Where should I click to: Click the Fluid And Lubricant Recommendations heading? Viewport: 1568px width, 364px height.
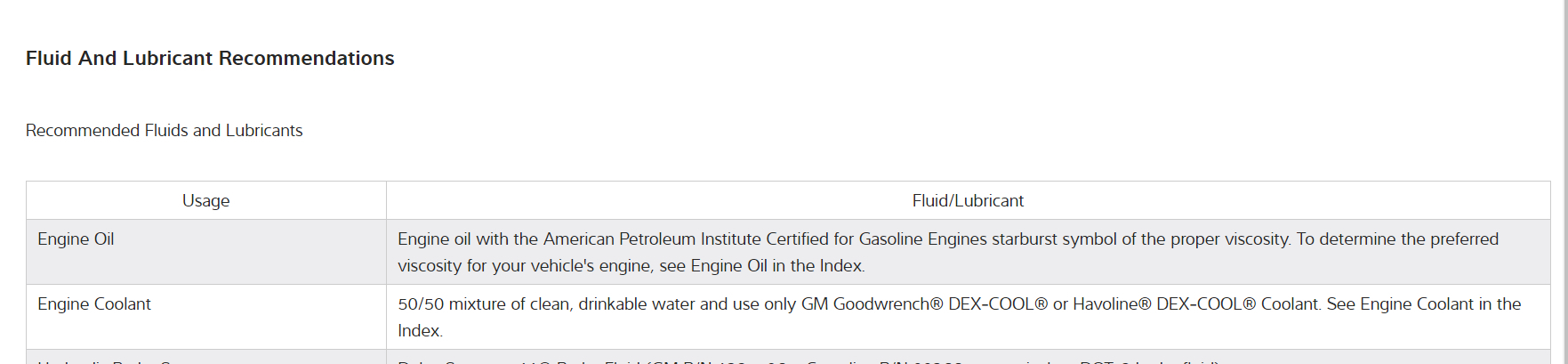[210, 59]
